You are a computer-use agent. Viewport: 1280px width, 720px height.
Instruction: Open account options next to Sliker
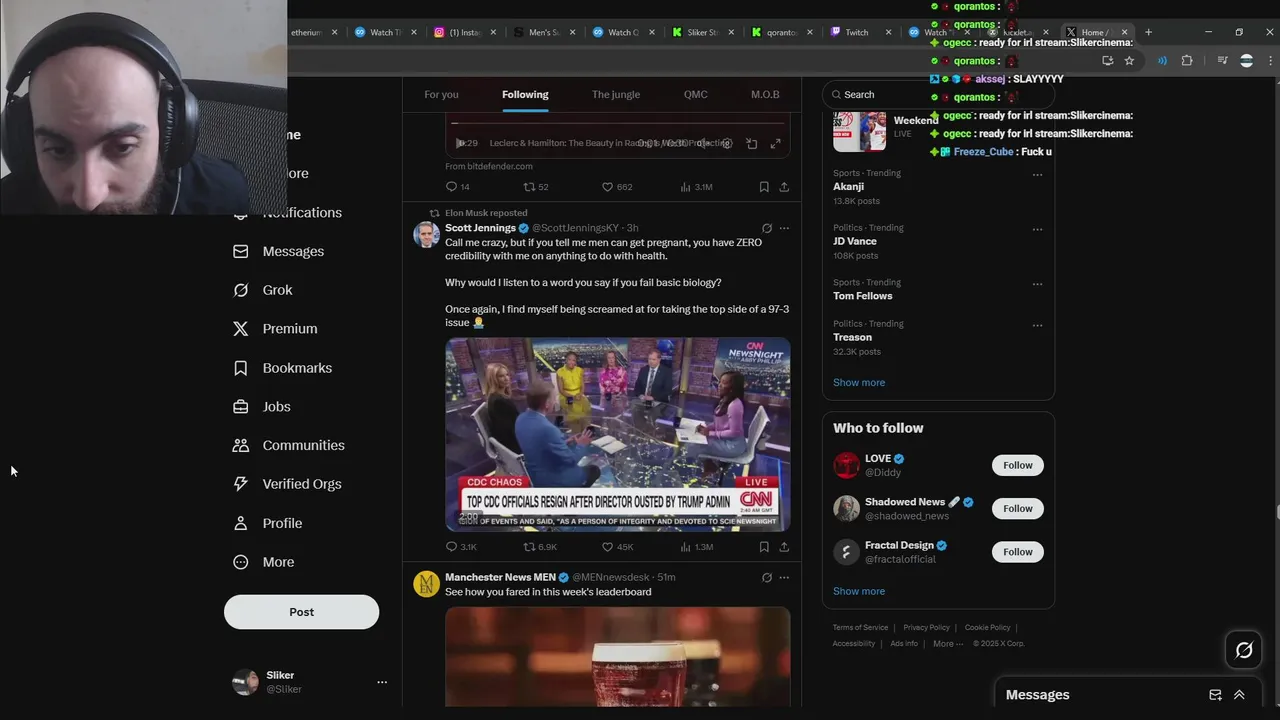coord(382,682)
